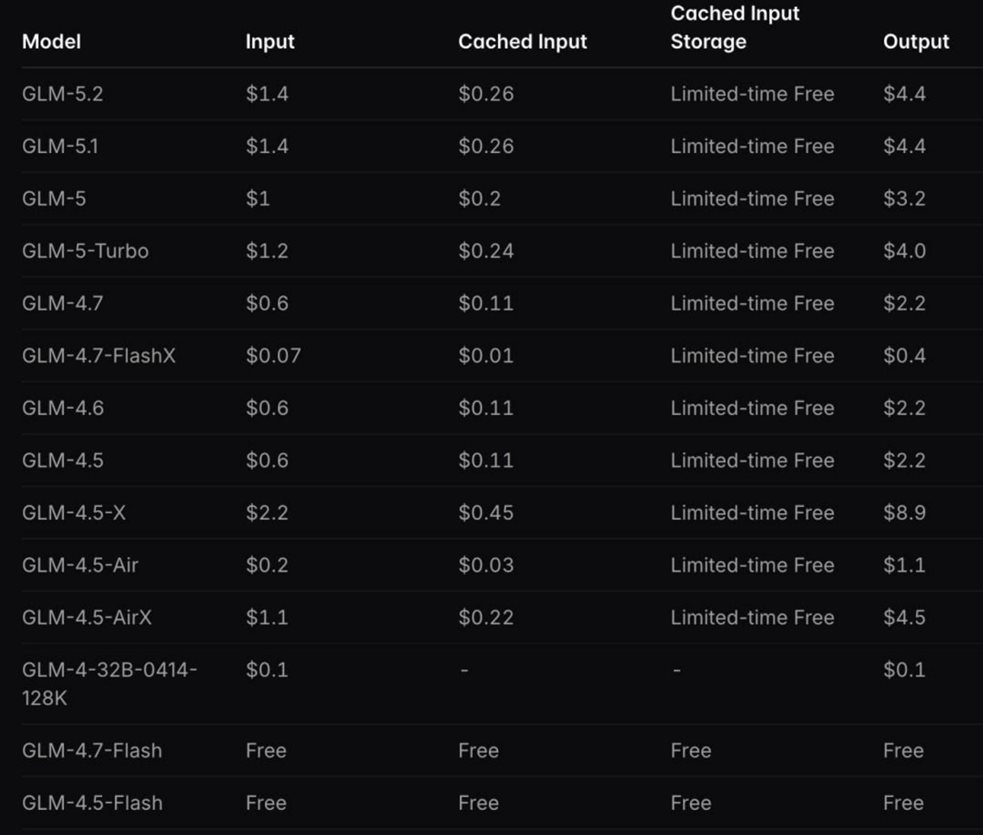This screenshot has width=983, height=835.
Task: Click the Model column header
Action: pos(51,41)
